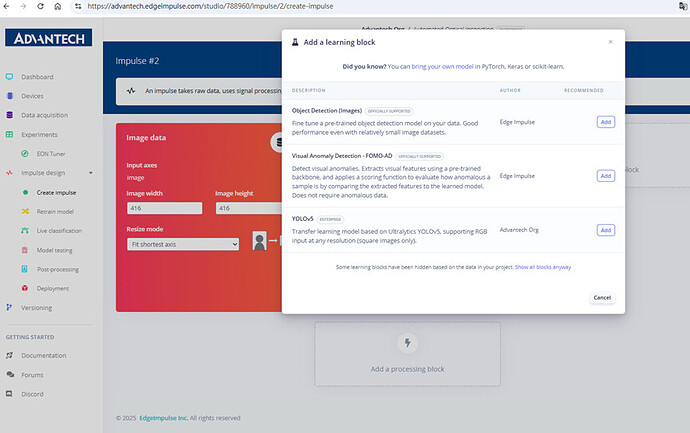Click the lightning icon in processing block
The image size is (690, 433).
pos(407,343)
